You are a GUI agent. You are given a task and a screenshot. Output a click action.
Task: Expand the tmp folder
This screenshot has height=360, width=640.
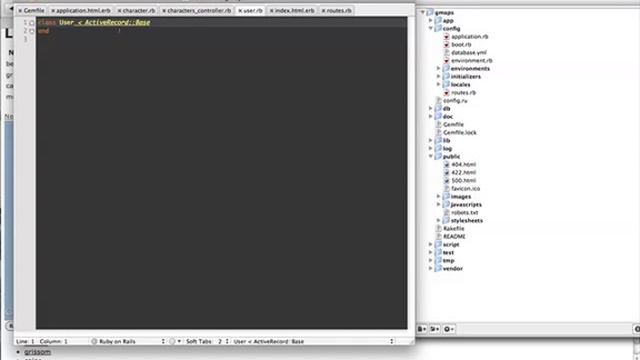coord(431,260)
